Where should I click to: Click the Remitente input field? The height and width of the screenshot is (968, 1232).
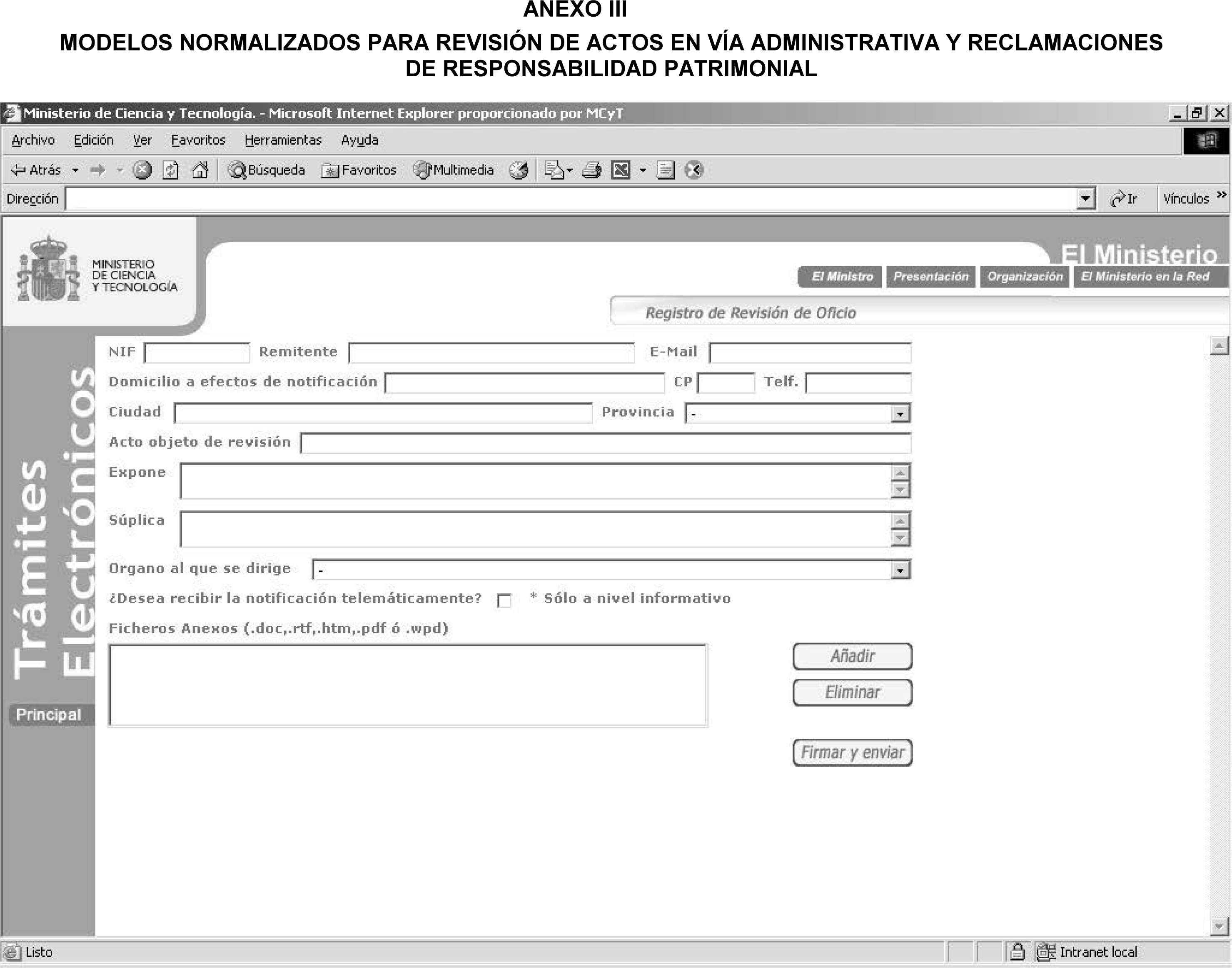pos(491,353)
